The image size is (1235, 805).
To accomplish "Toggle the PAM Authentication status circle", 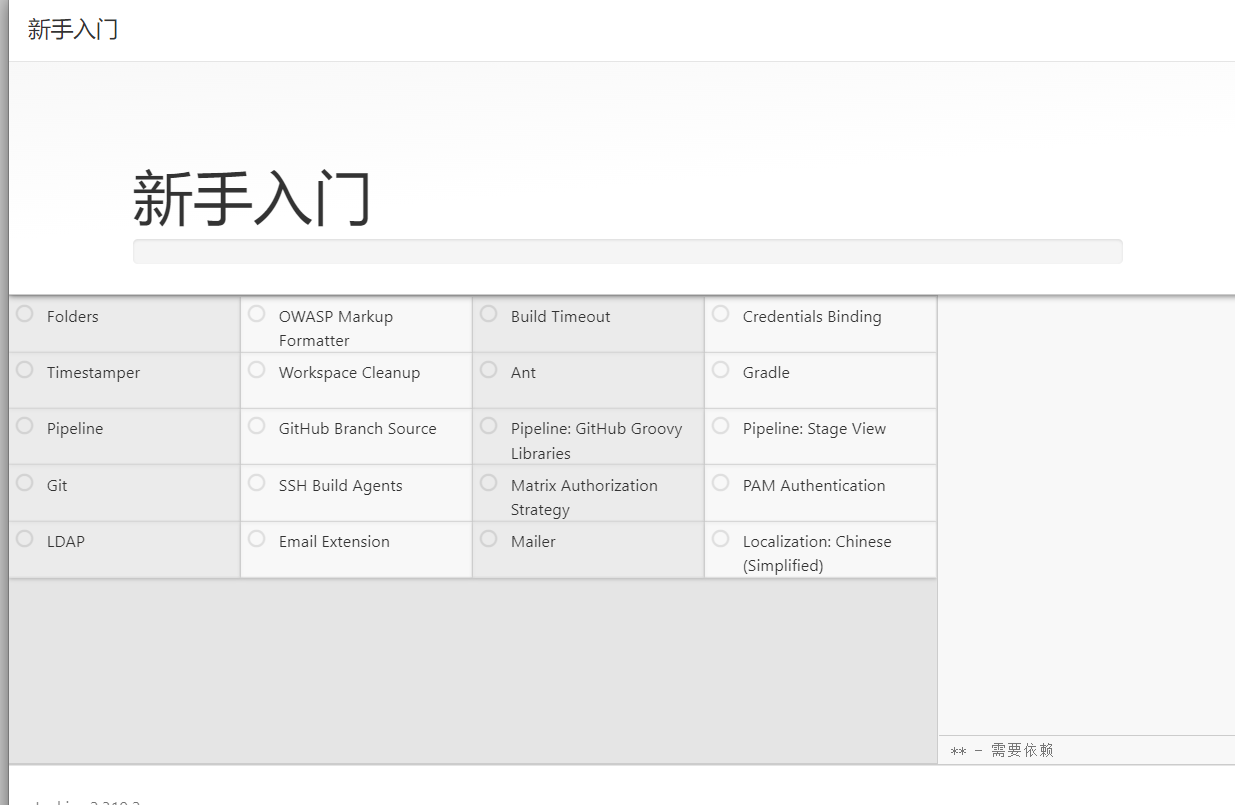I will [721, 483].
